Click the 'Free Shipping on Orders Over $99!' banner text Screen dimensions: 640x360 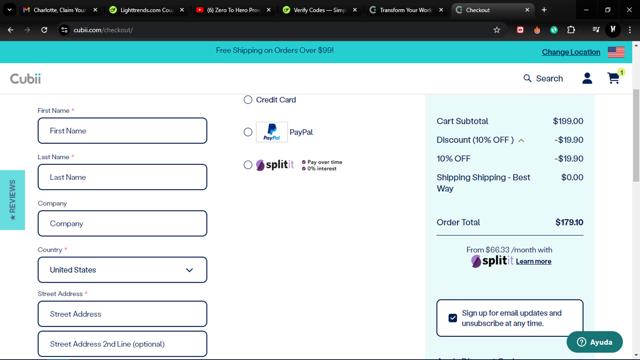(275, 51)
